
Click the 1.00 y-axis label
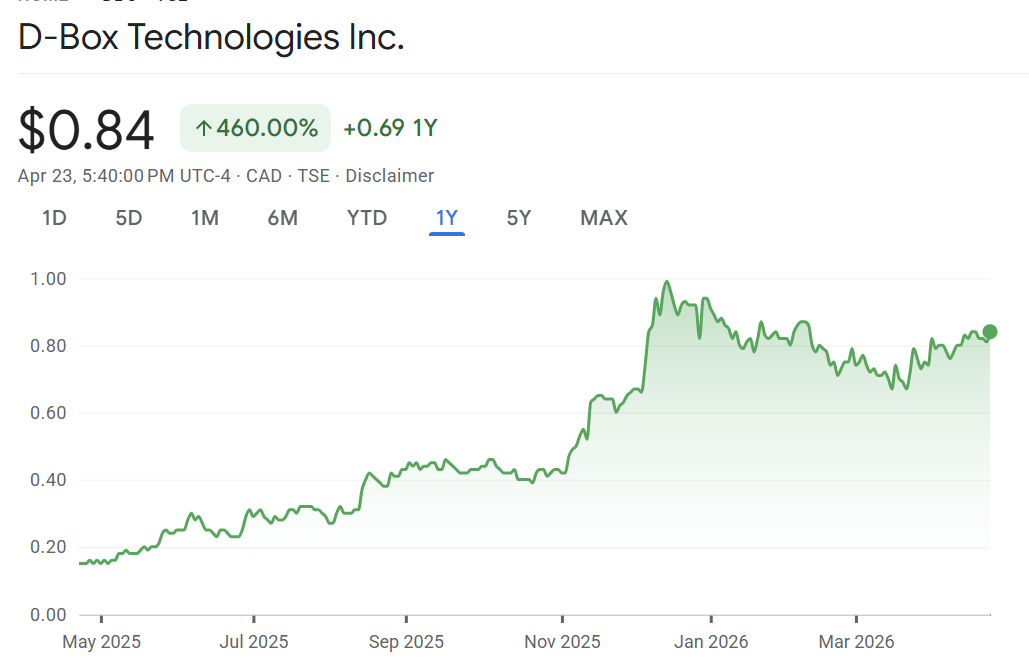pyautogui.click(x=47, y=278)
